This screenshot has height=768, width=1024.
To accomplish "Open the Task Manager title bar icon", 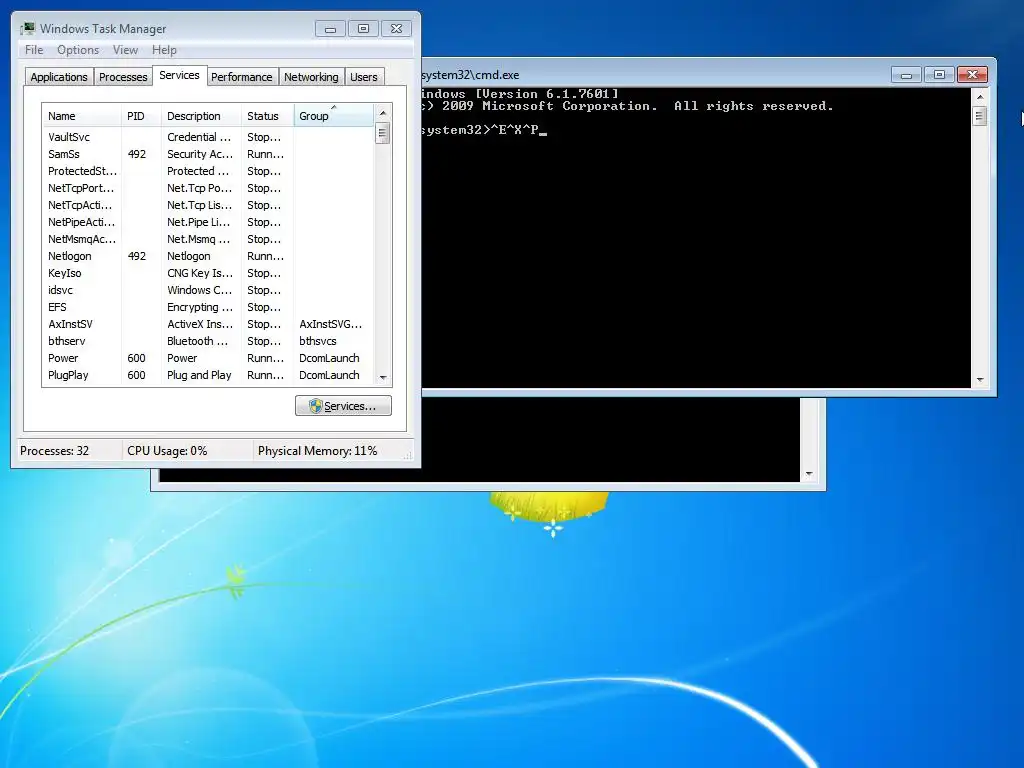I will click(27, 29).
